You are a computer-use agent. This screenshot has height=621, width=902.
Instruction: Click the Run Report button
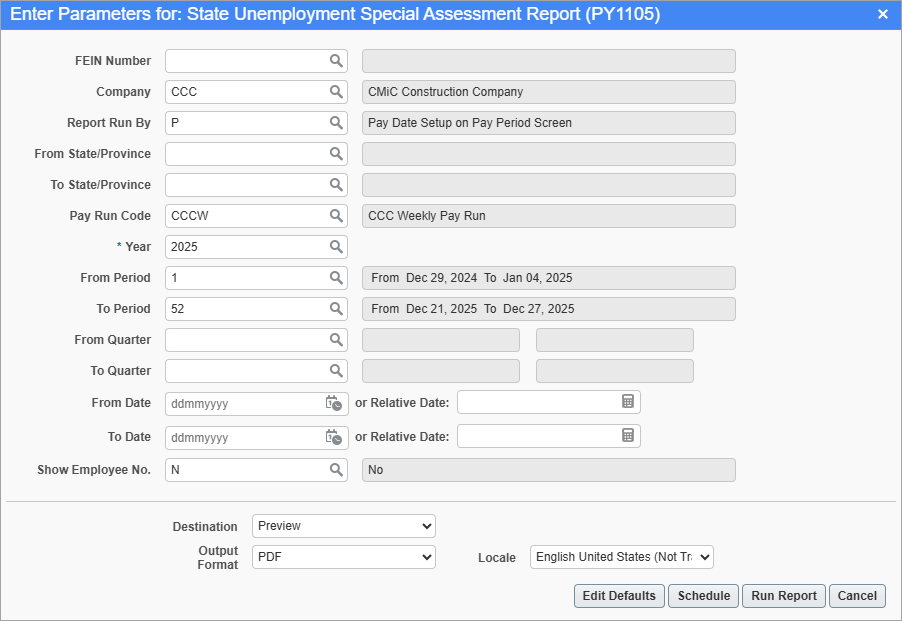(783, 595)
